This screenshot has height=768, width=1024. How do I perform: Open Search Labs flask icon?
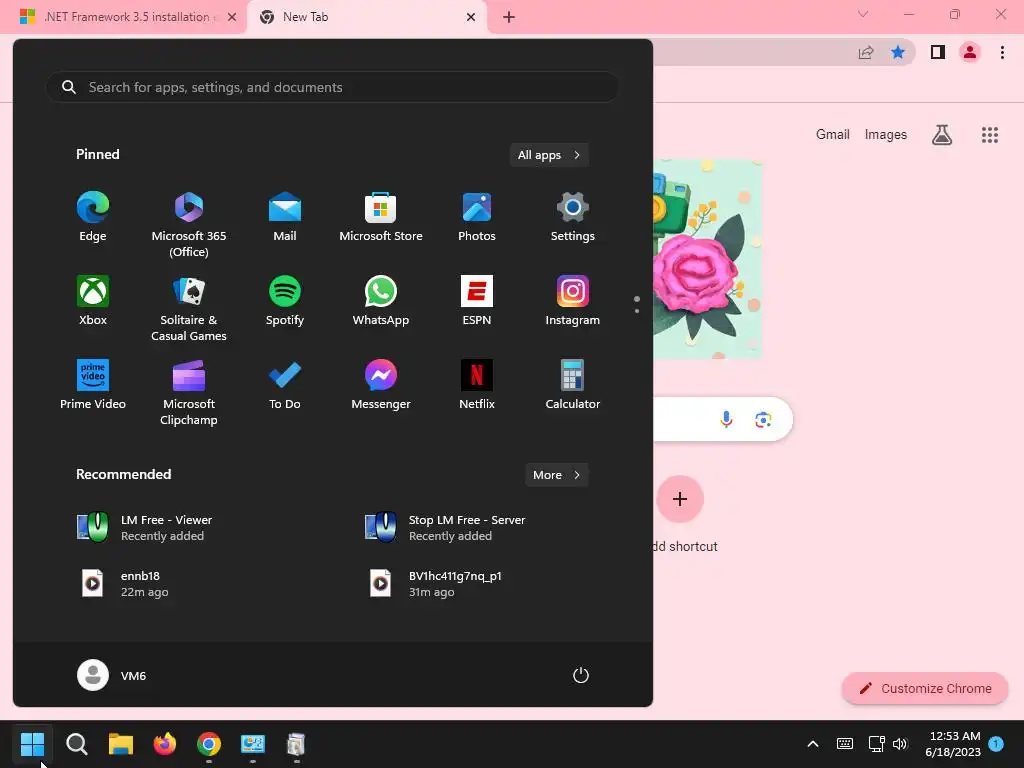coord(942,135)
